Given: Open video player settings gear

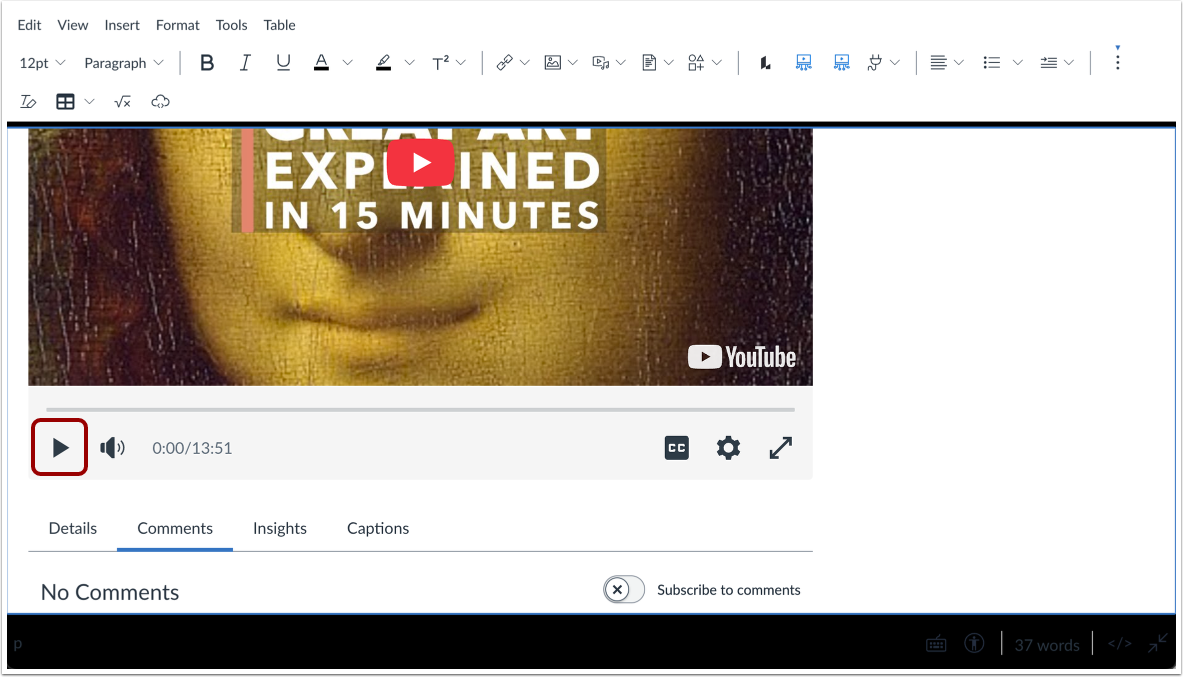Looking at the screenshot, I should [728, 448].
